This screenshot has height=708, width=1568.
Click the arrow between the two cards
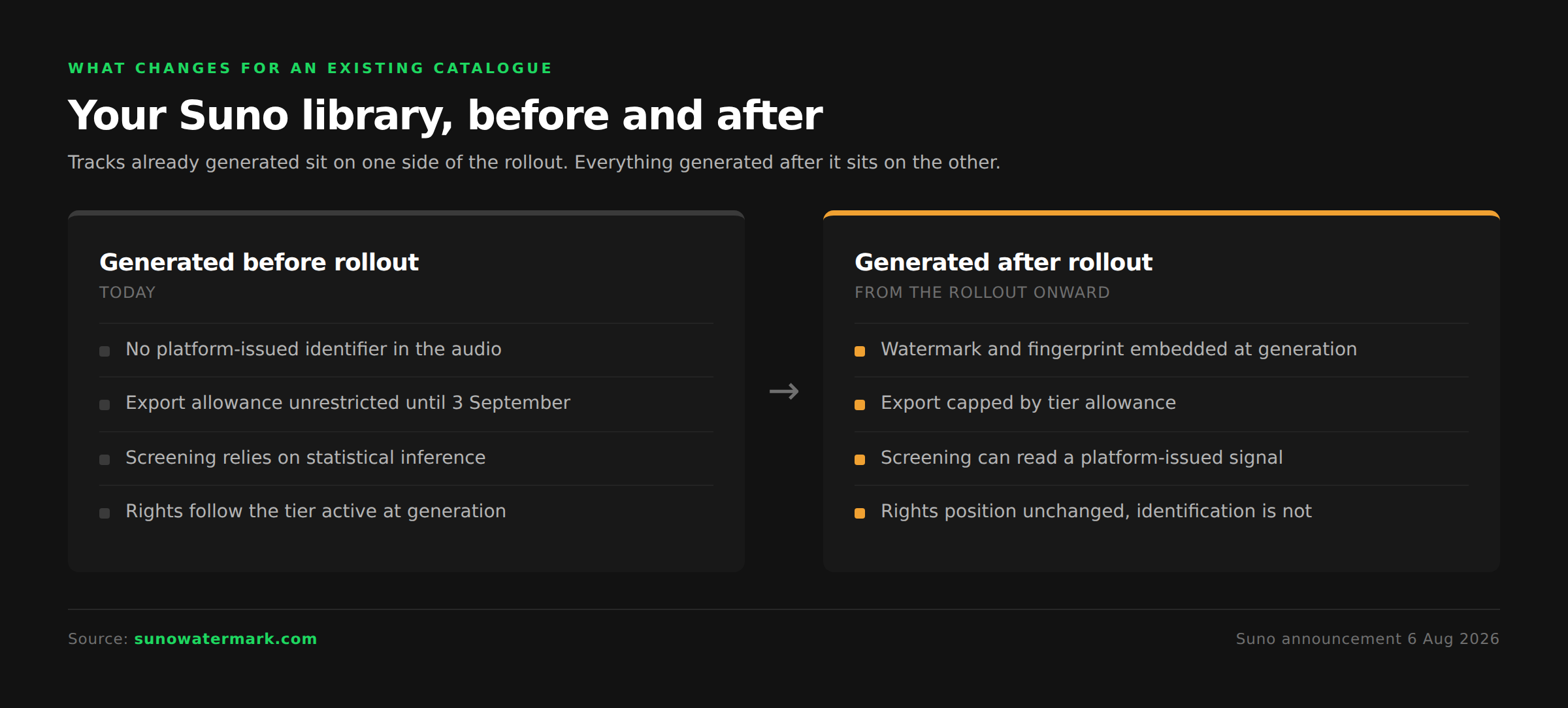point(784,391)
